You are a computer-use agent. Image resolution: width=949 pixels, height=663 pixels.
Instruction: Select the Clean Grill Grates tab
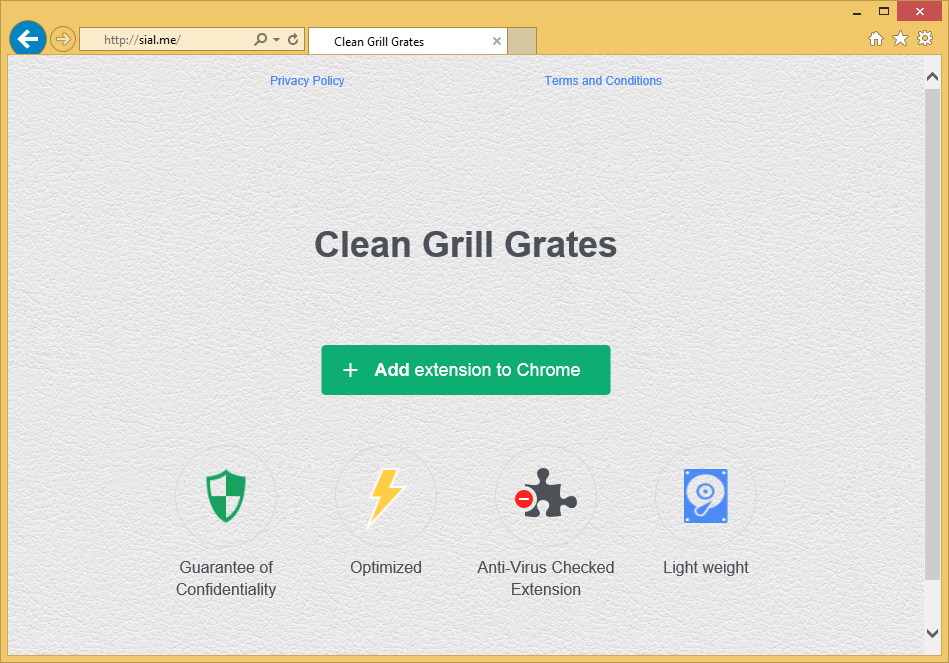tap(408, 41)
